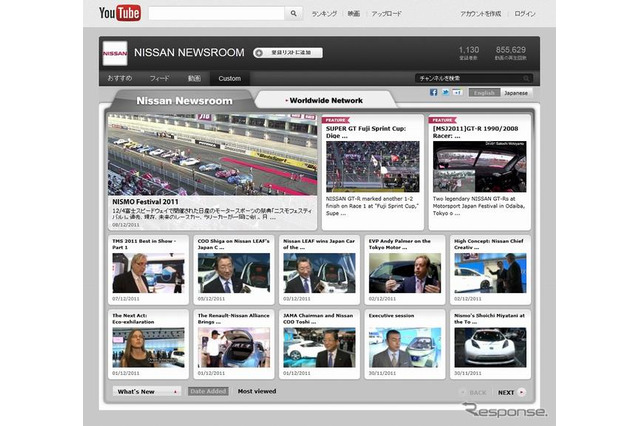Click the 1,130 subscriber count
The image size is (640, 426).
[x=469, y=50]
